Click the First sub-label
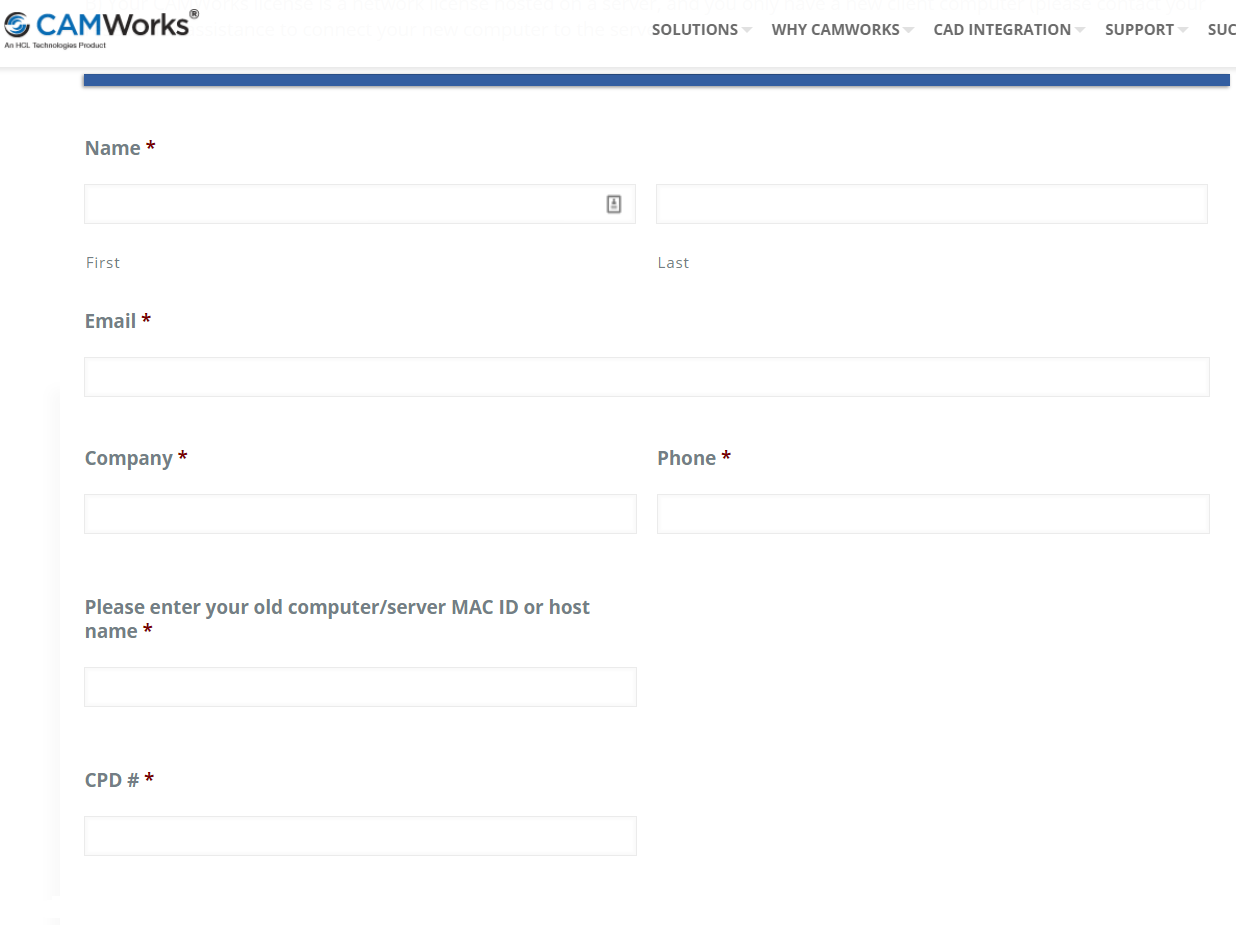 click(x=103, y=263)
